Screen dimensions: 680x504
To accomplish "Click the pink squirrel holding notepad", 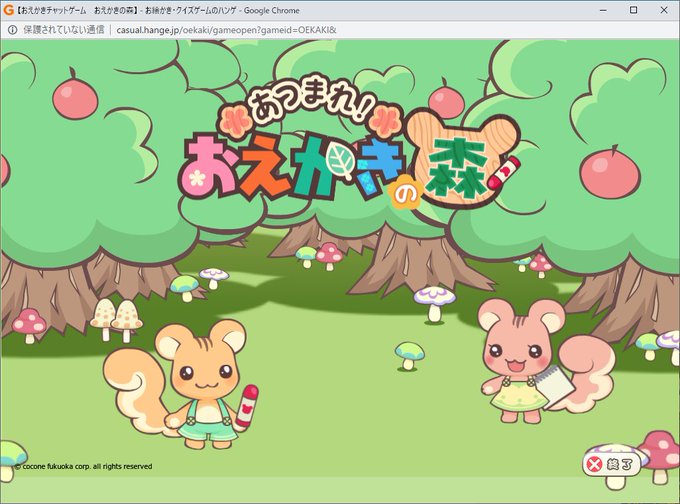I will click(x=544, y=361).
